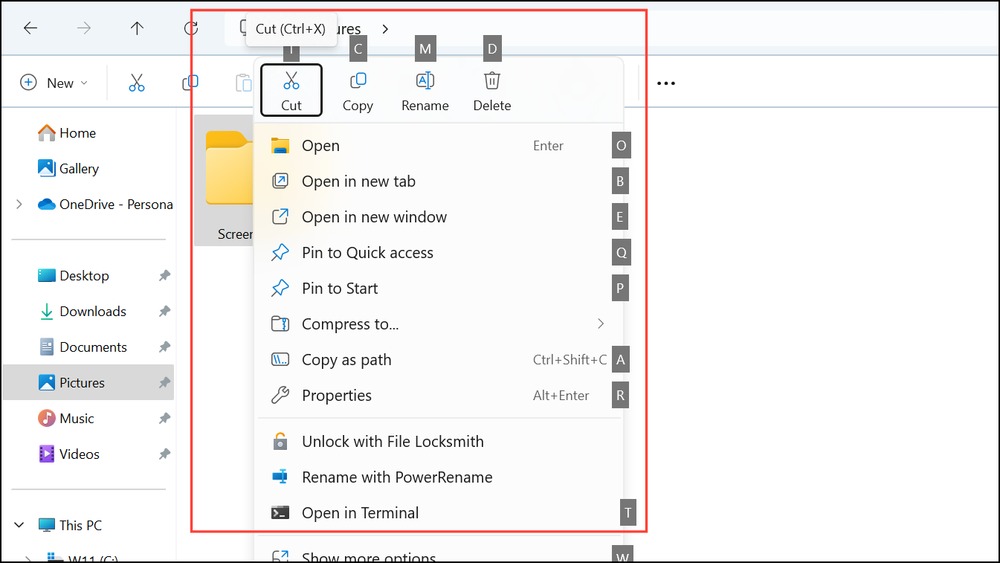Choose Rename with PowerRename
This screenshot has height=563, width=1000.
pos(439,477)
